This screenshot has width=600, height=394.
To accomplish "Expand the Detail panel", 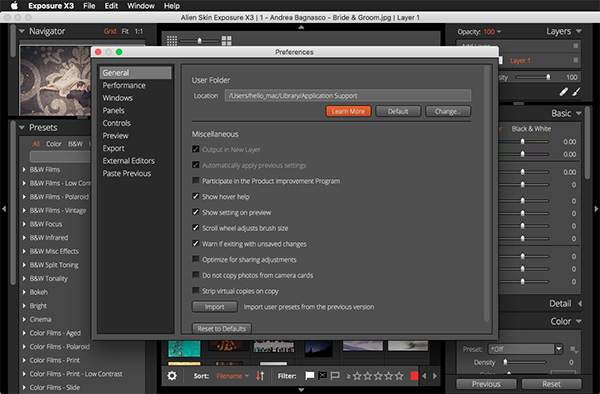I will point(580,303).
